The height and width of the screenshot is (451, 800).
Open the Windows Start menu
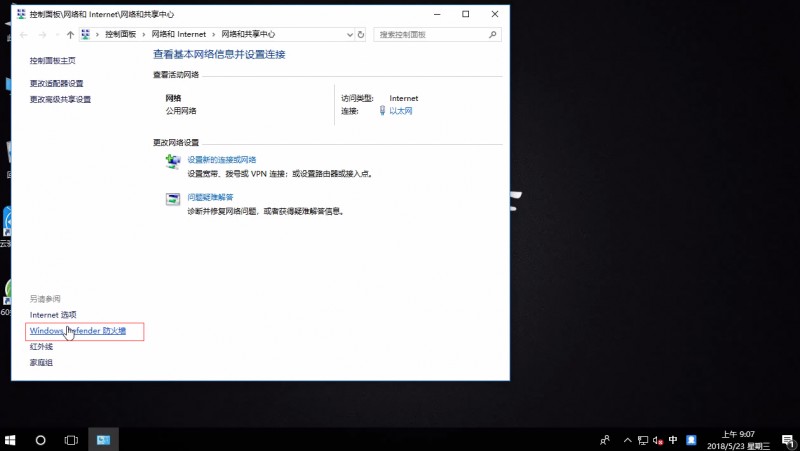pyautogui.click(x=10, y=440)
